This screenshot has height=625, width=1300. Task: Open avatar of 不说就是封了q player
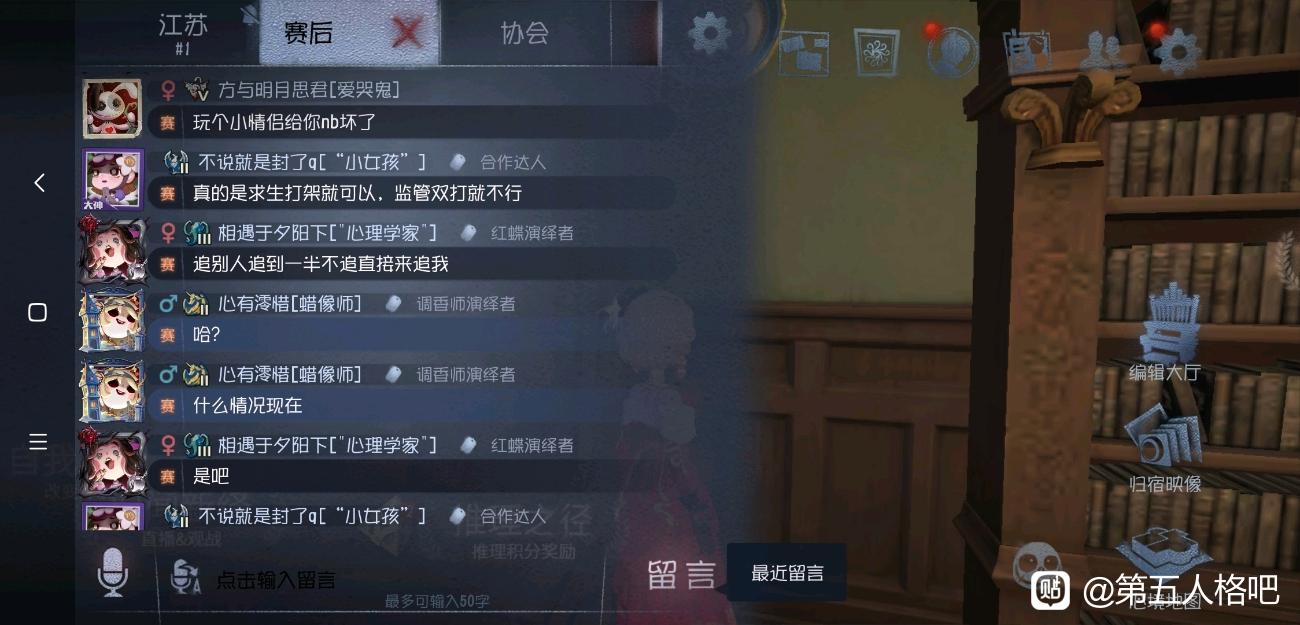[x=113, y=180]
